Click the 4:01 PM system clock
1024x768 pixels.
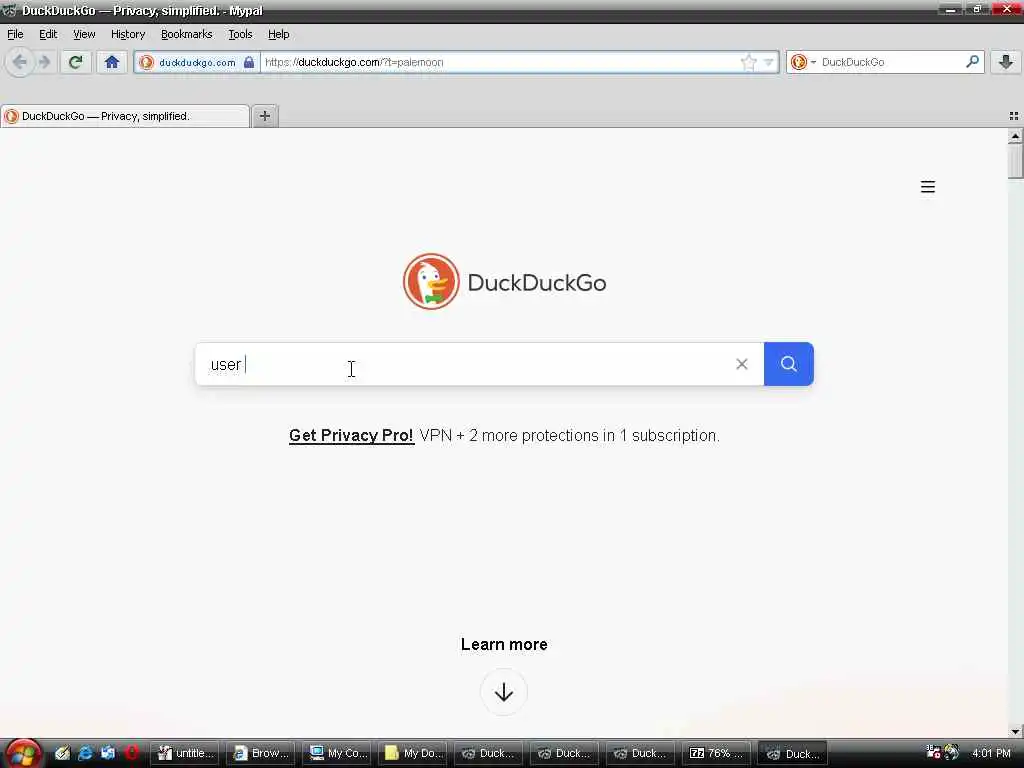coord(991,753)
